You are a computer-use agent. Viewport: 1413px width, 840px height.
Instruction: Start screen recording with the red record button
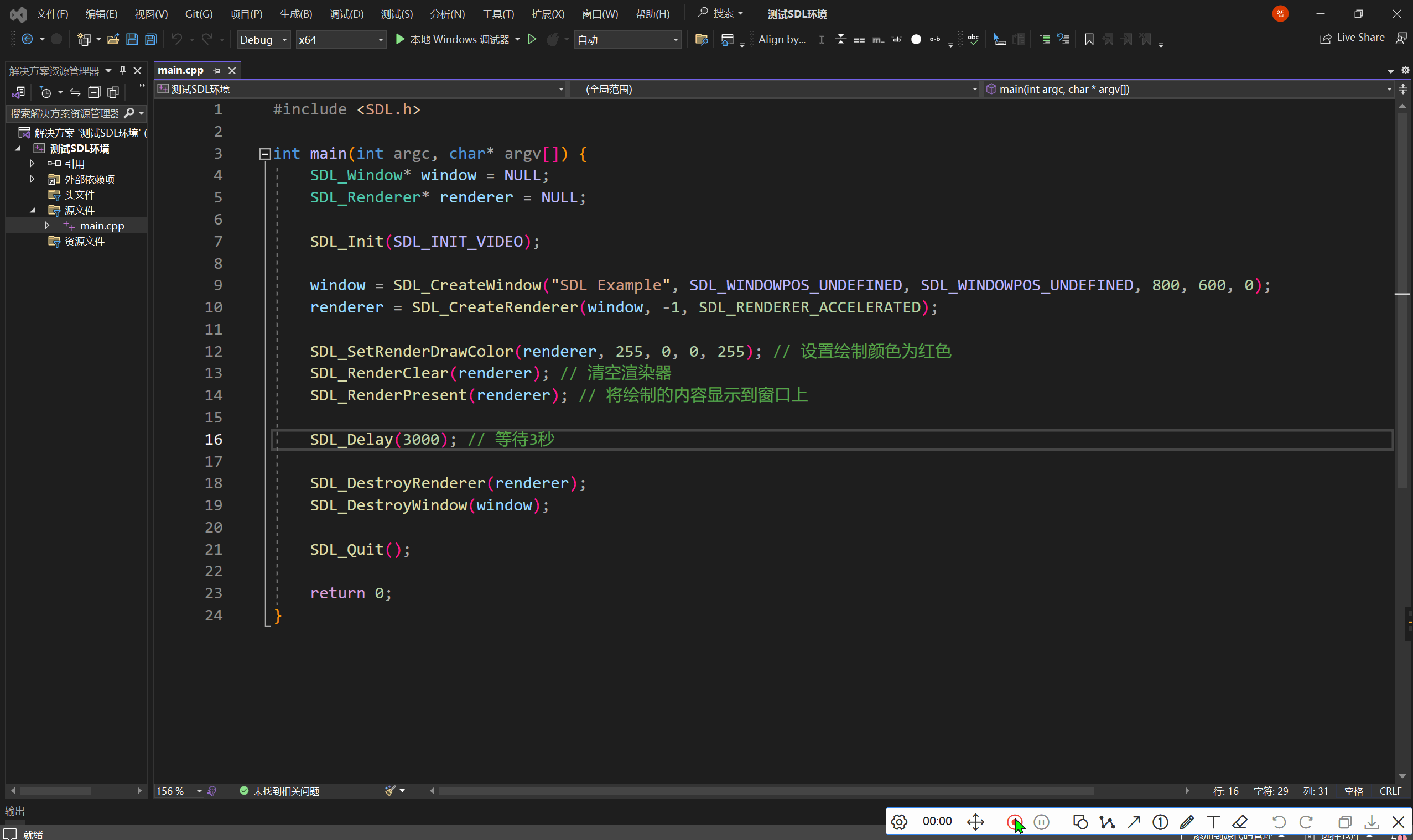(1014, 821)
